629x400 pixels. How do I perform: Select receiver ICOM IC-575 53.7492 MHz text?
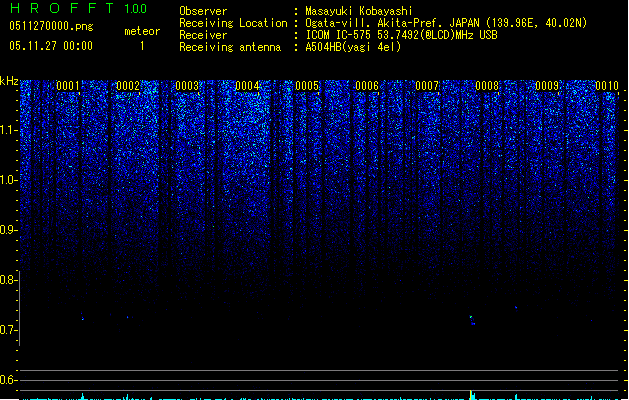tap(401, 35)
